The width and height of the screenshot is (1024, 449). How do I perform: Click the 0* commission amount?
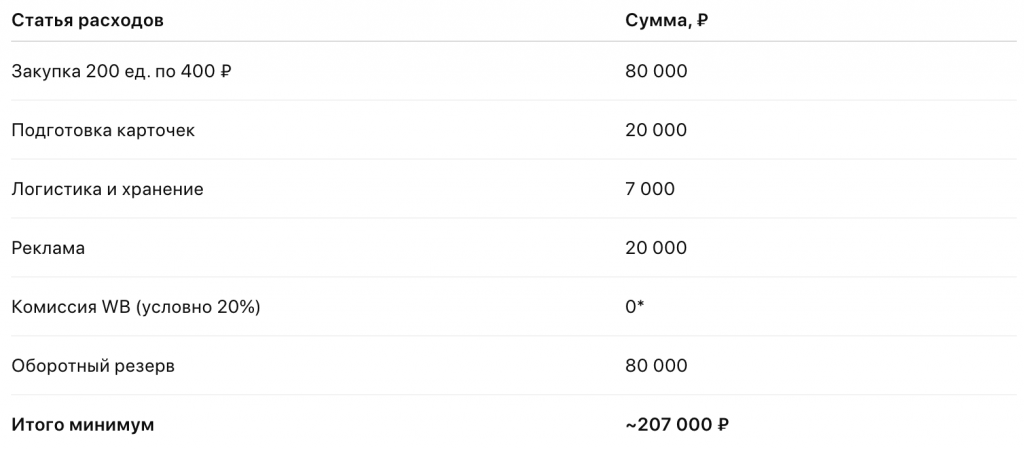(634, 307)
